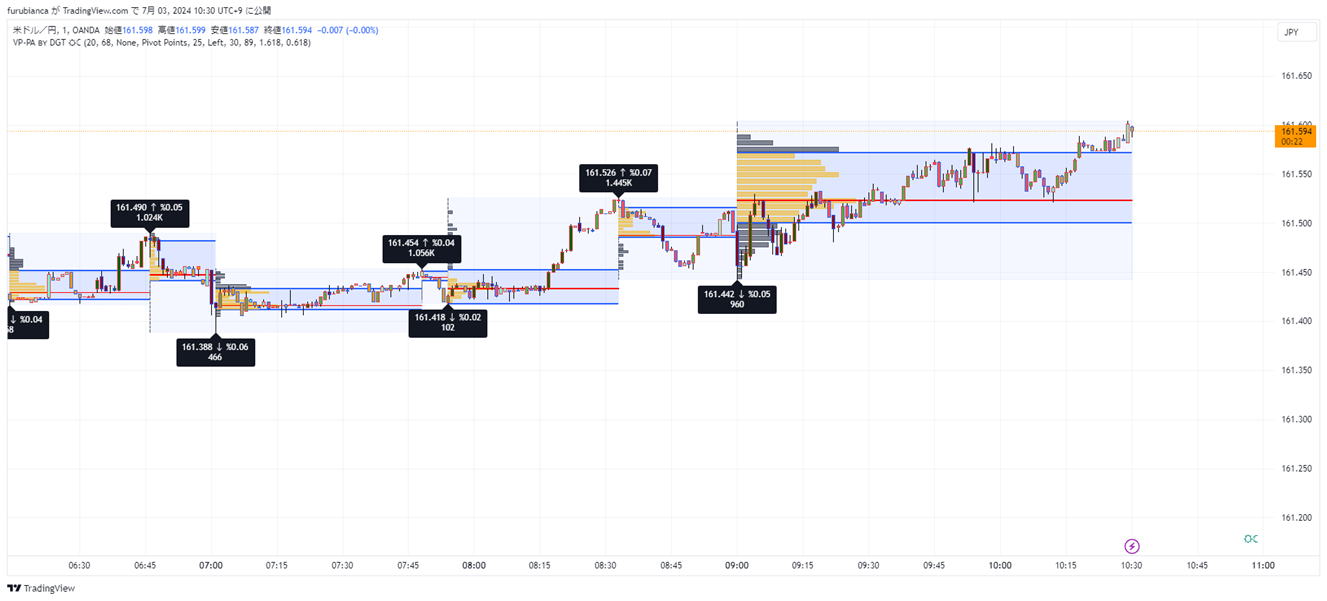Viewport: 1327px width, 601px height.
Task: Click the 161.418 pivot low label
Action: pyautogui.click(x=448, y=322)
